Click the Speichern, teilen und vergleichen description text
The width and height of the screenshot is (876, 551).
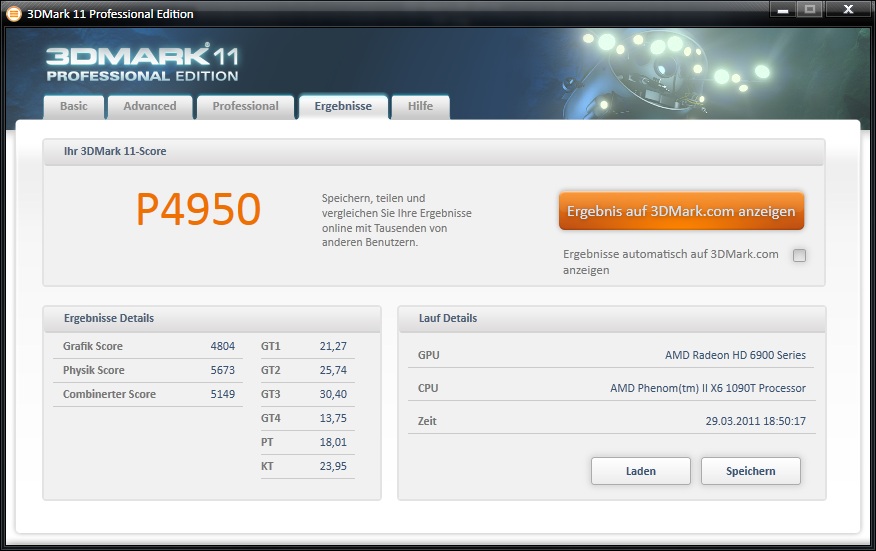[x=397, y=220]
